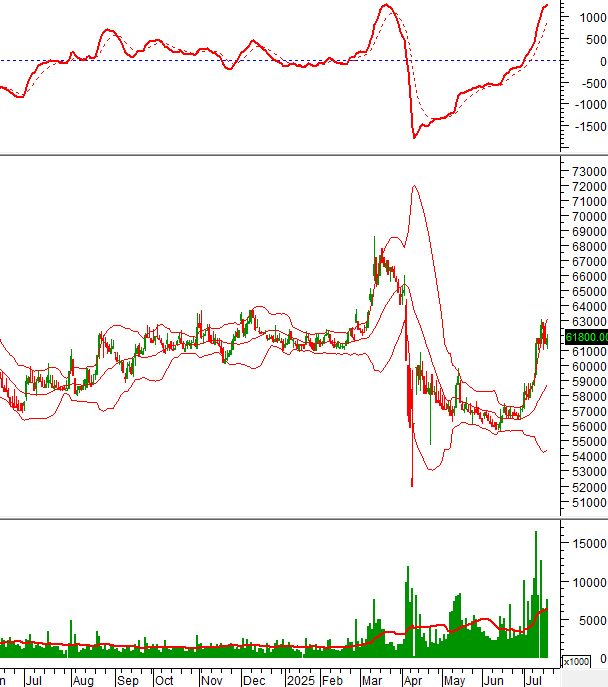Click the 71000 price axis label
Screen dimensions: 608x687
pyautogui.click(x=589, y=202)
